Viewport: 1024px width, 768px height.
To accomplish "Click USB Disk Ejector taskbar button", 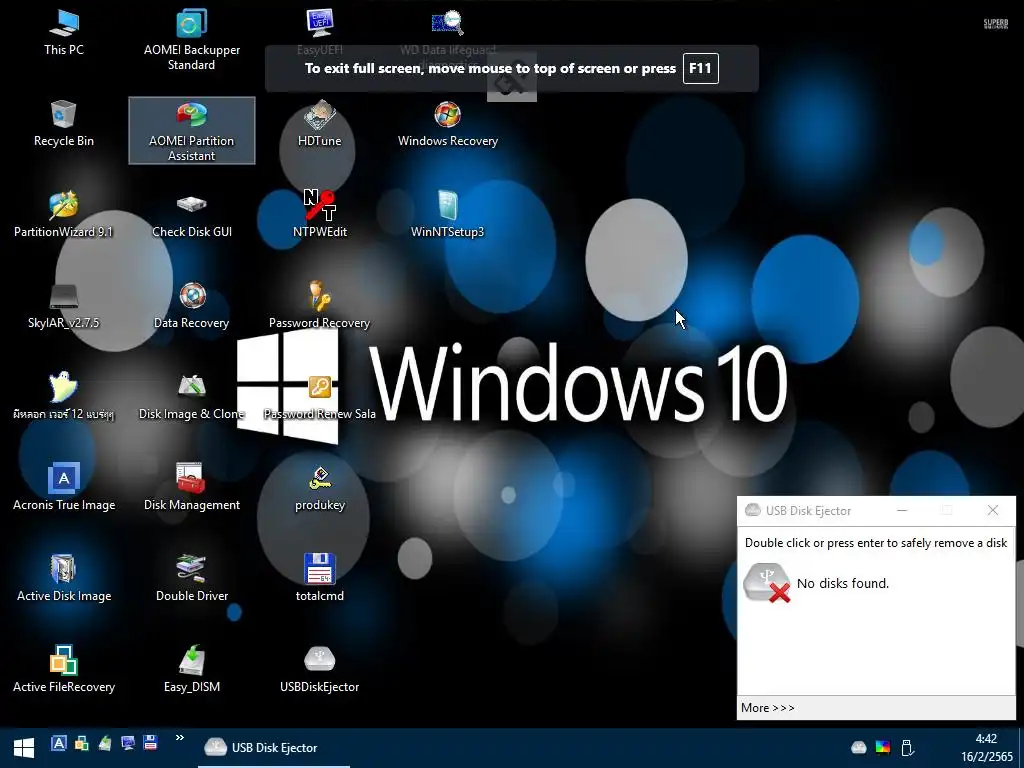I will (274, 748).
